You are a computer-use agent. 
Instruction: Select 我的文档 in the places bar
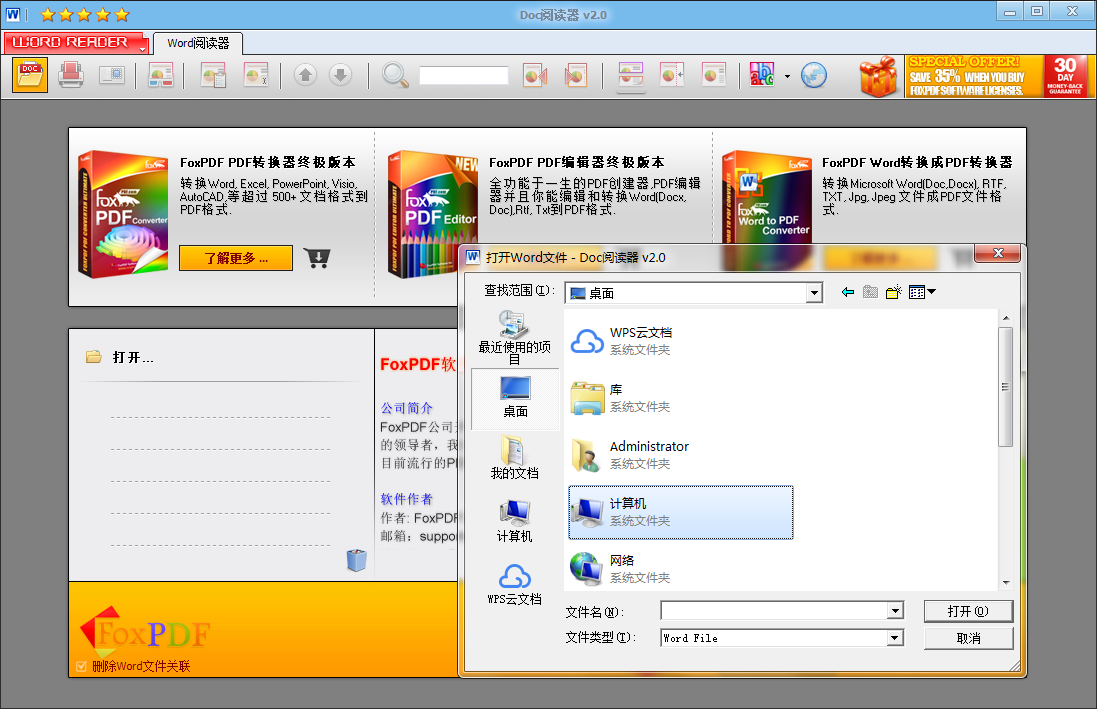tap(514, 458)
